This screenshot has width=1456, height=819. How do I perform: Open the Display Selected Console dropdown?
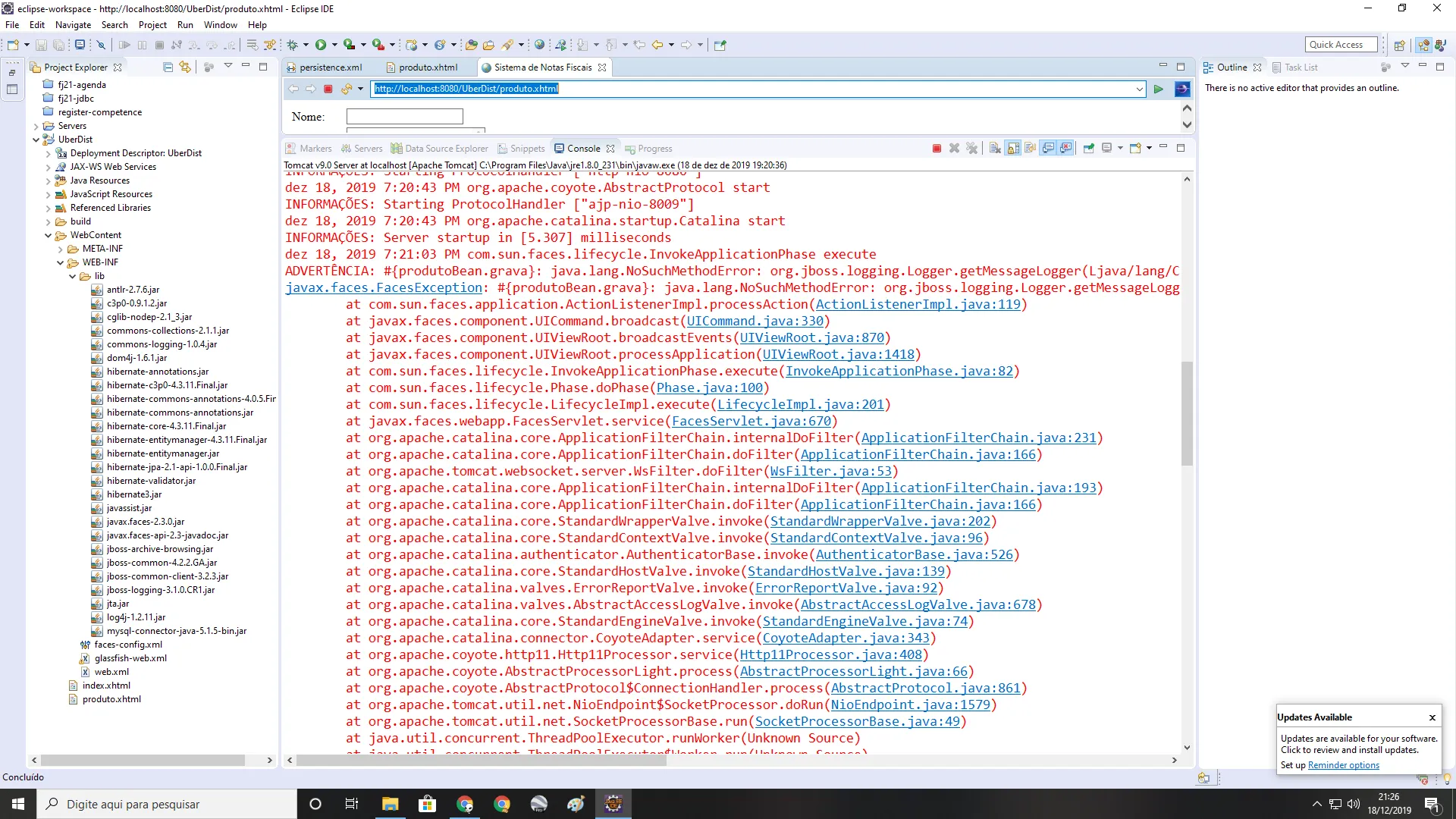(1120, 149)
